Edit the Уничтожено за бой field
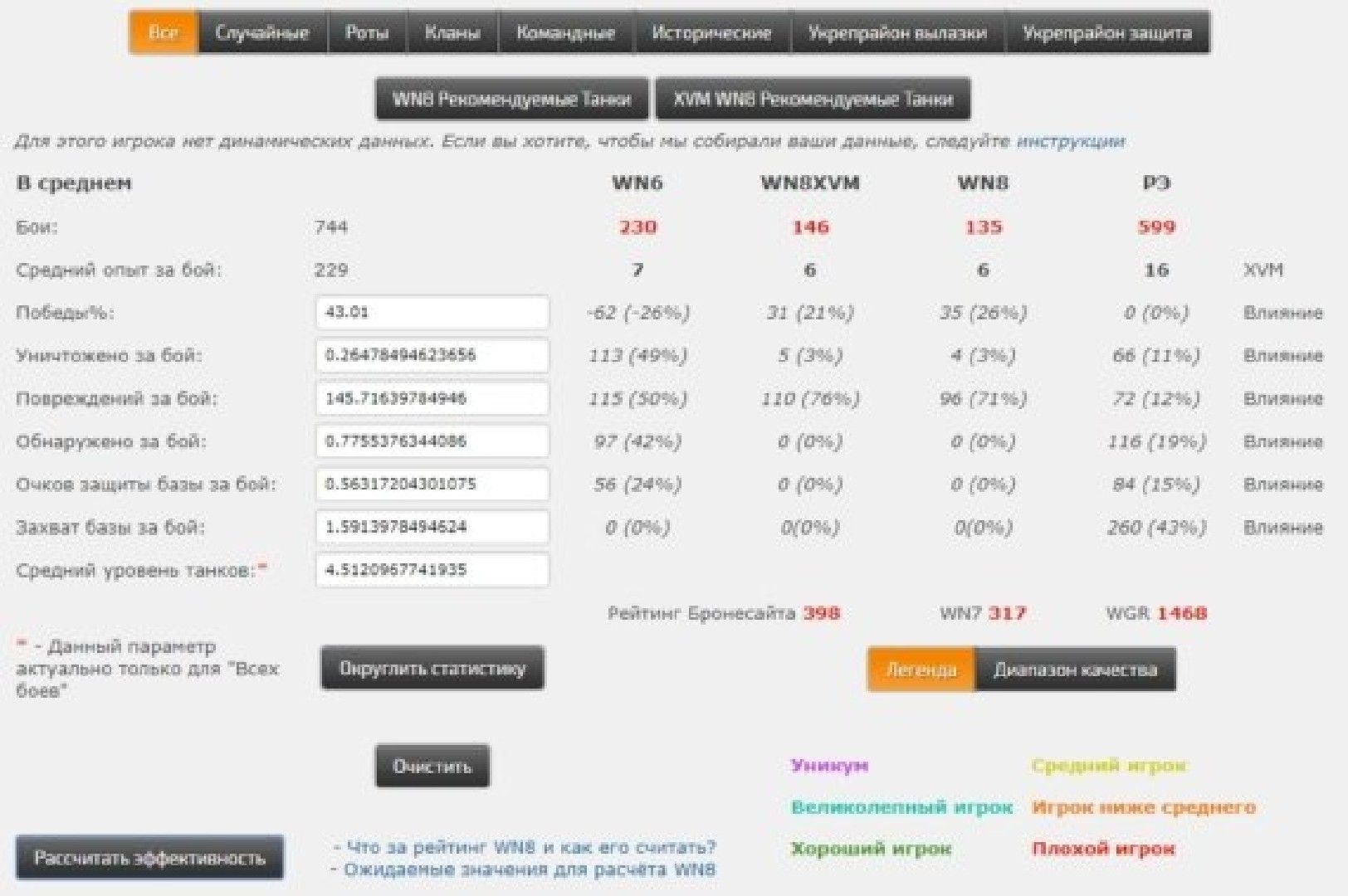1348x896 pixels. (x=432, y=356)
